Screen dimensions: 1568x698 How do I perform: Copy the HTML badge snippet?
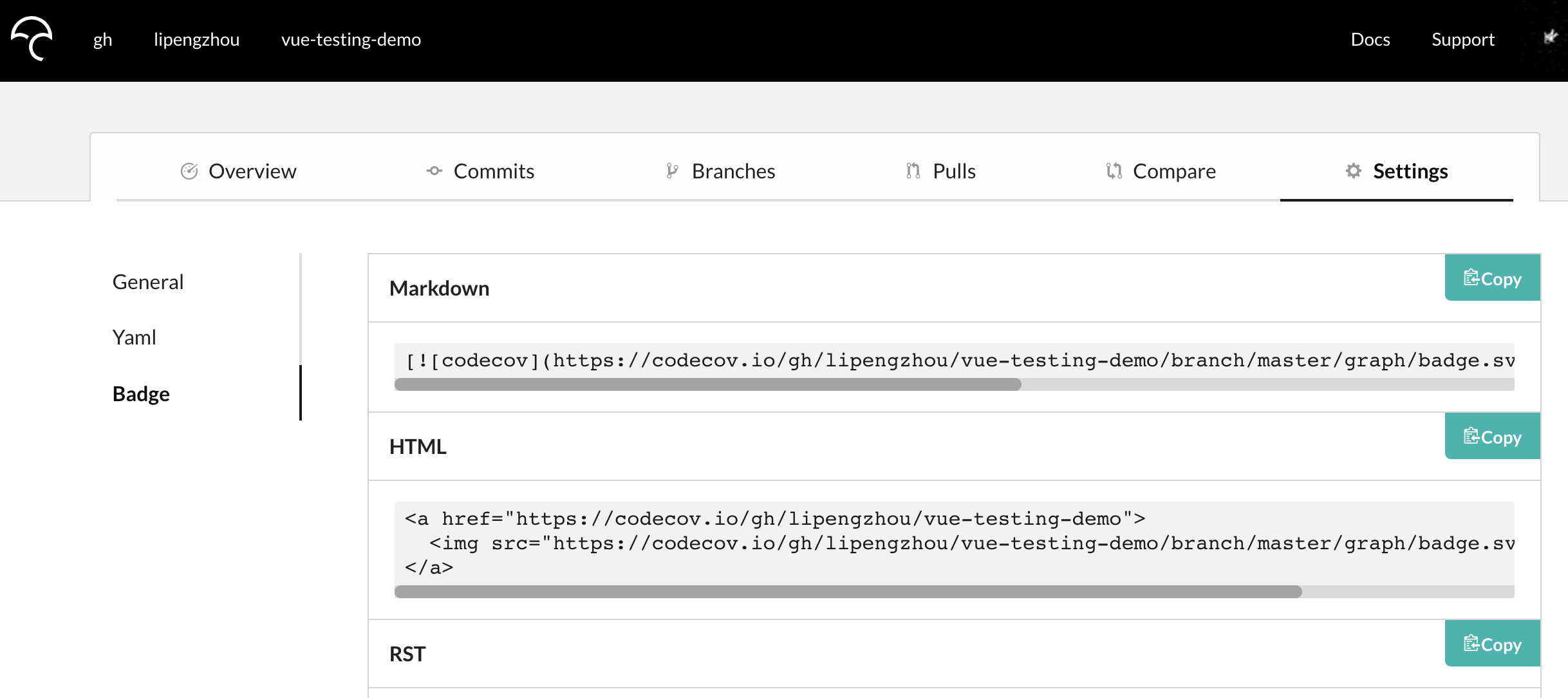pos(1492,437)
